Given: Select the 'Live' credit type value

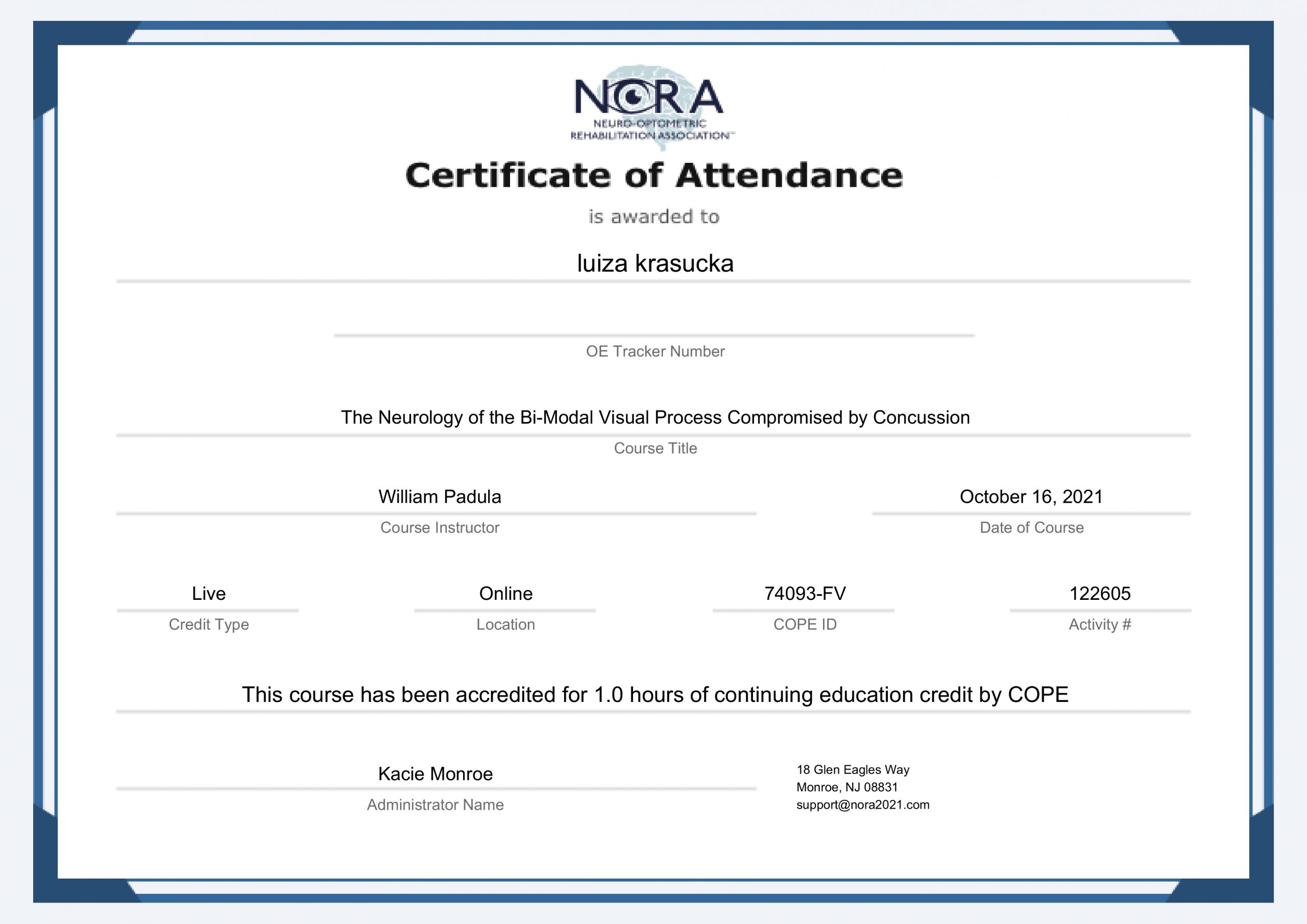Looking at the screenshot, I should (208, 593).
